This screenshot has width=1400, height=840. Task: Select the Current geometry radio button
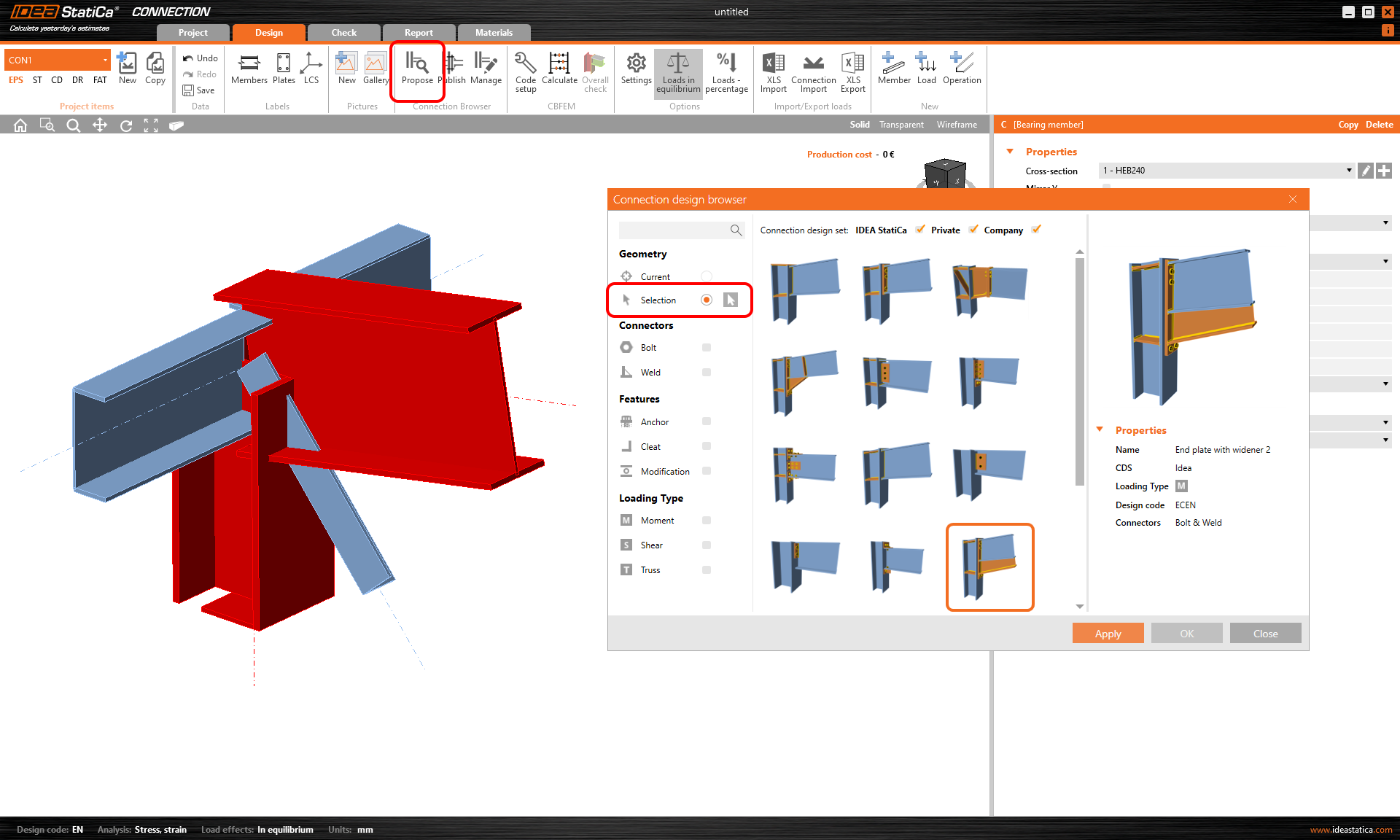(706, 276)
